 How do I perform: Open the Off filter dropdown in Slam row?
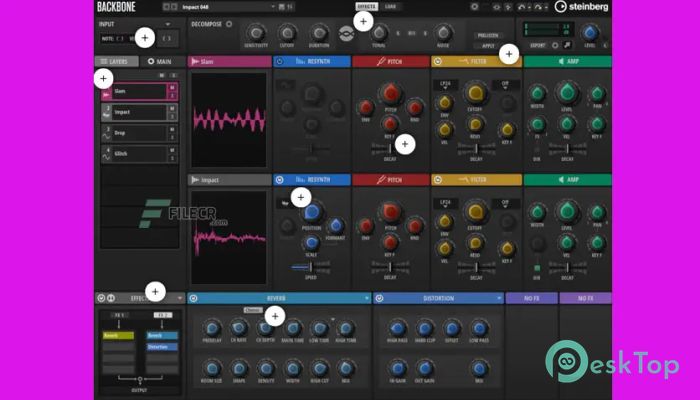[505, 85]
